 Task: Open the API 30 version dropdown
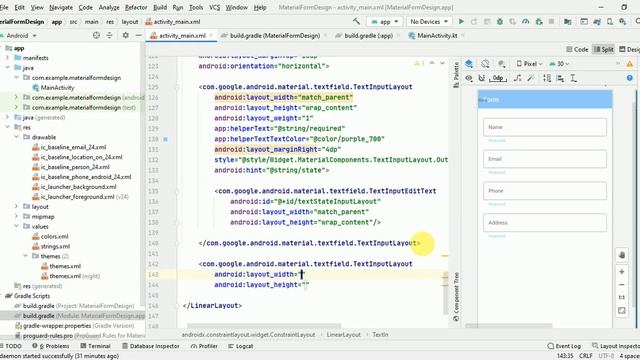point(559,64)
